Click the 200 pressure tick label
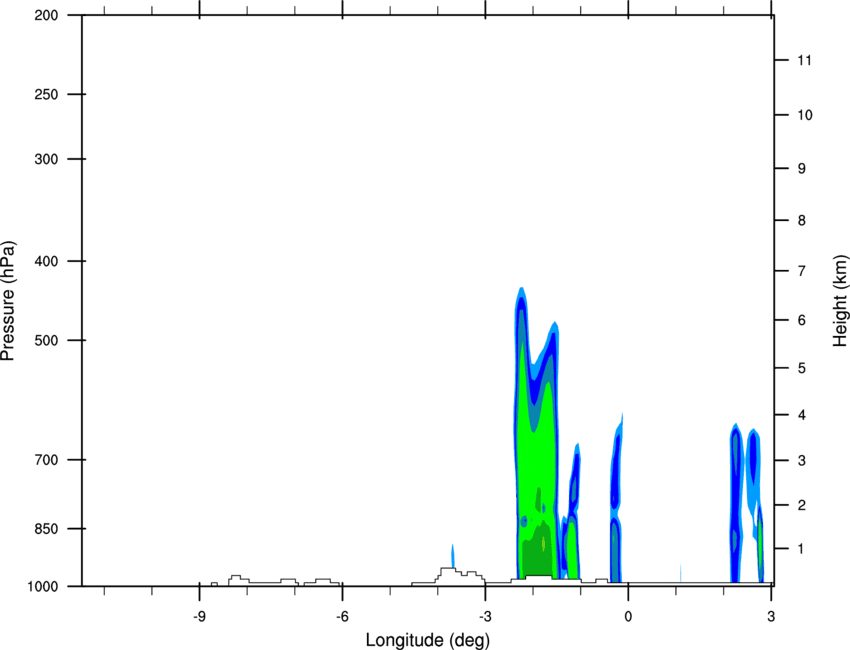This screenshot has width=850, height=650. pos(46,15)
